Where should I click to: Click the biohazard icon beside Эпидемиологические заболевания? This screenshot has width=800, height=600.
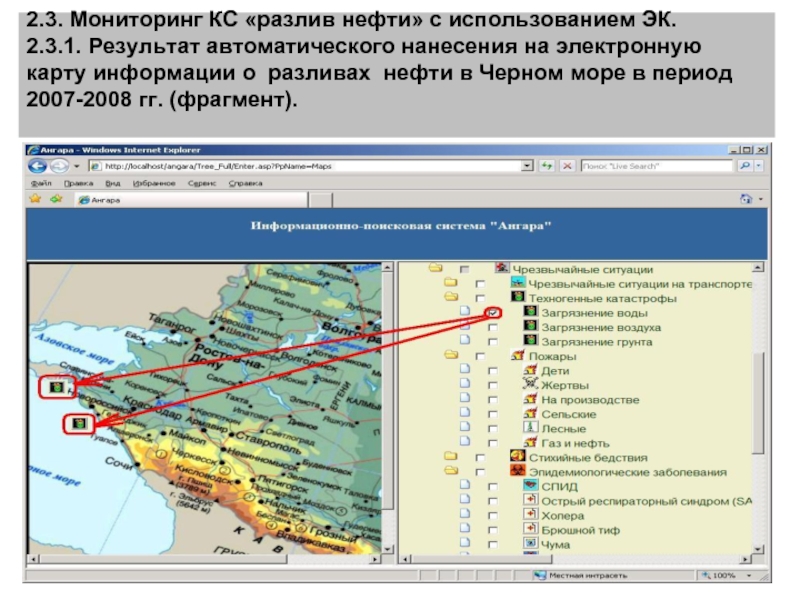(518, 472)
